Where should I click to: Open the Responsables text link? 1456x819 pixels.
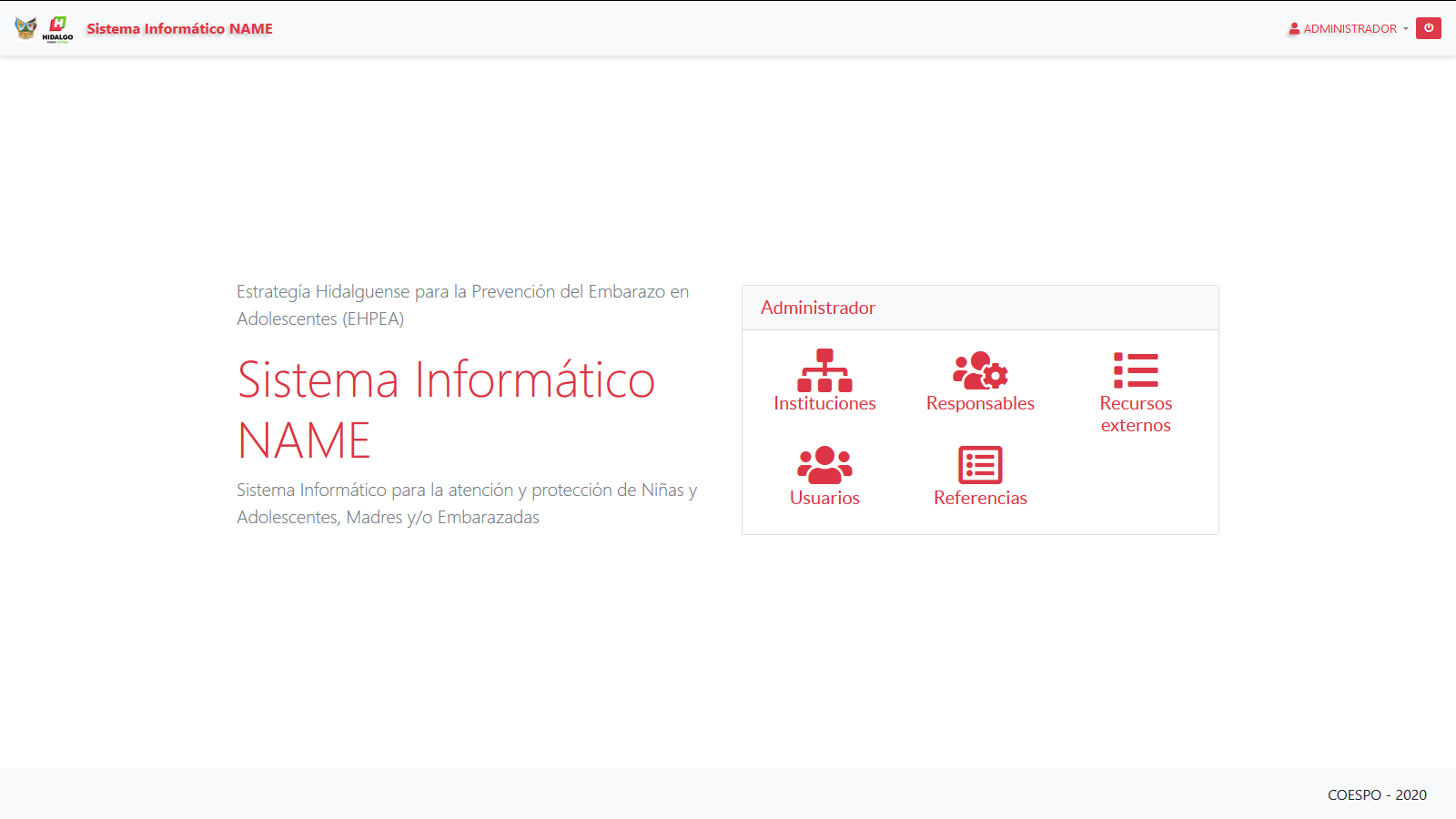(980, 404)
